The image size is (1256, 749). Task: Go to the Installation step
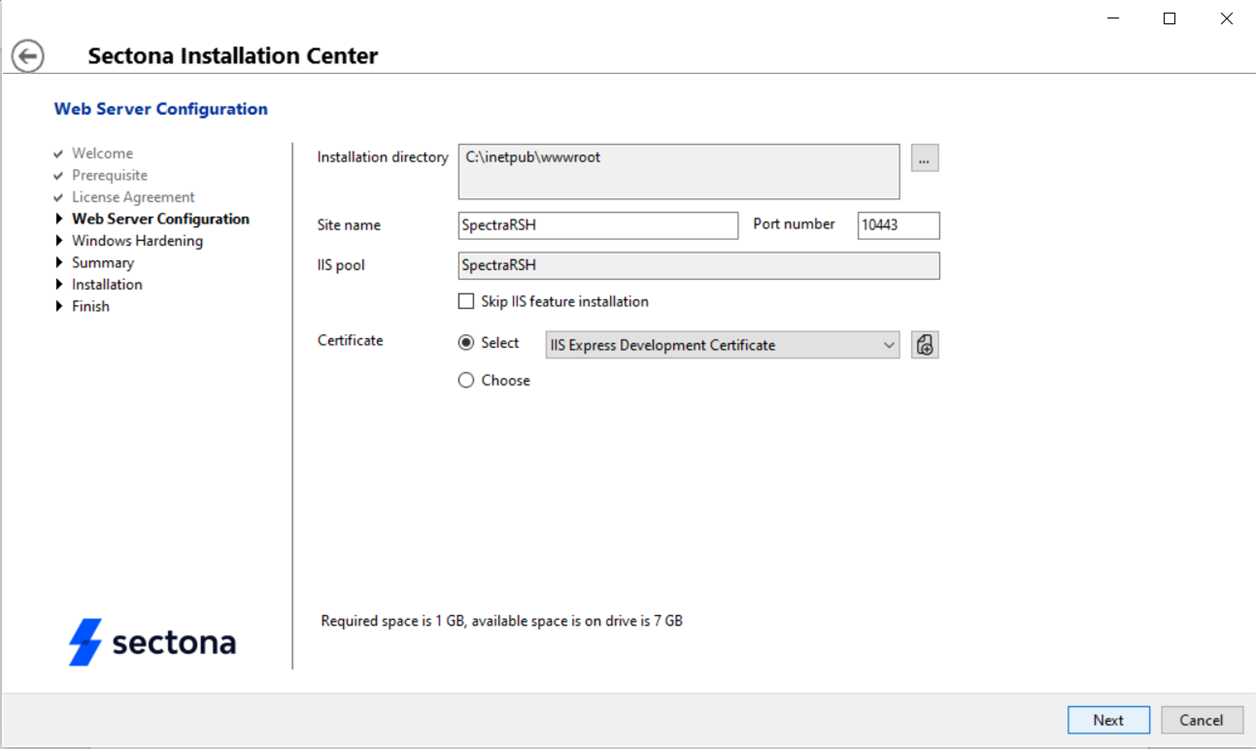pos(107,285)
